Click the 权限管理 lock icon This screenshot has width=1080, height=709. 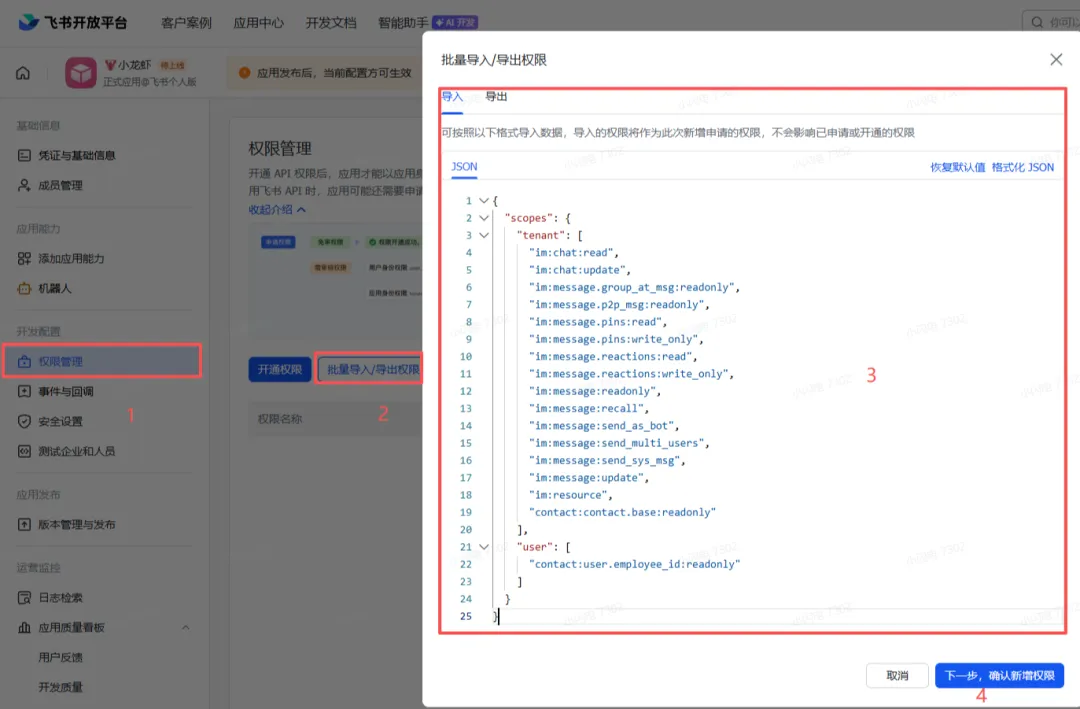point(24,362)
